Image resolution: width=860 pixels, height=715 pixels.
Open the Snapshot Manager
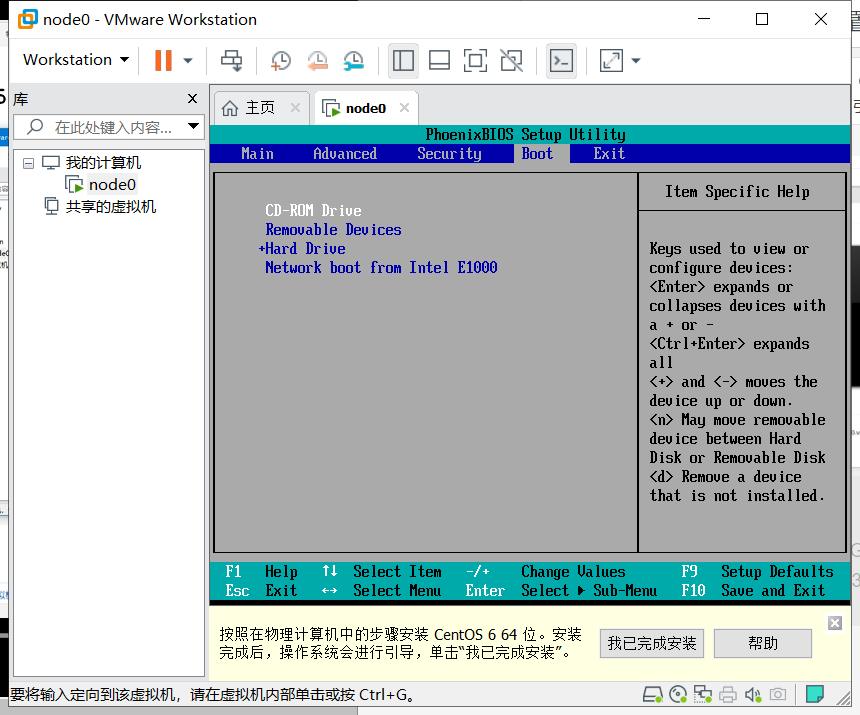(353, 60)
